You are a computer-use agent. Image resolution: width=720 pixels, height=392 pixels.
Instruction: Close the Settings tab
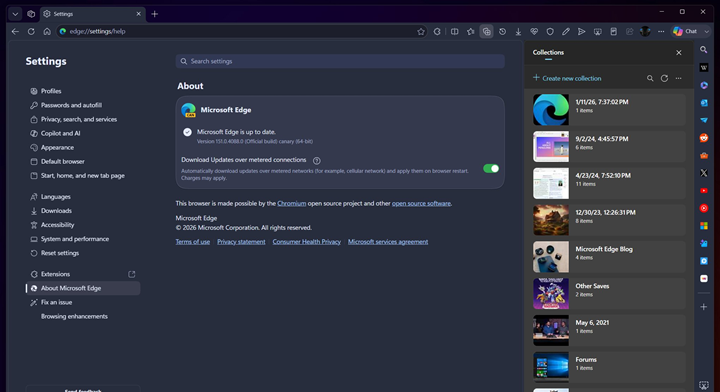[139, 14]
